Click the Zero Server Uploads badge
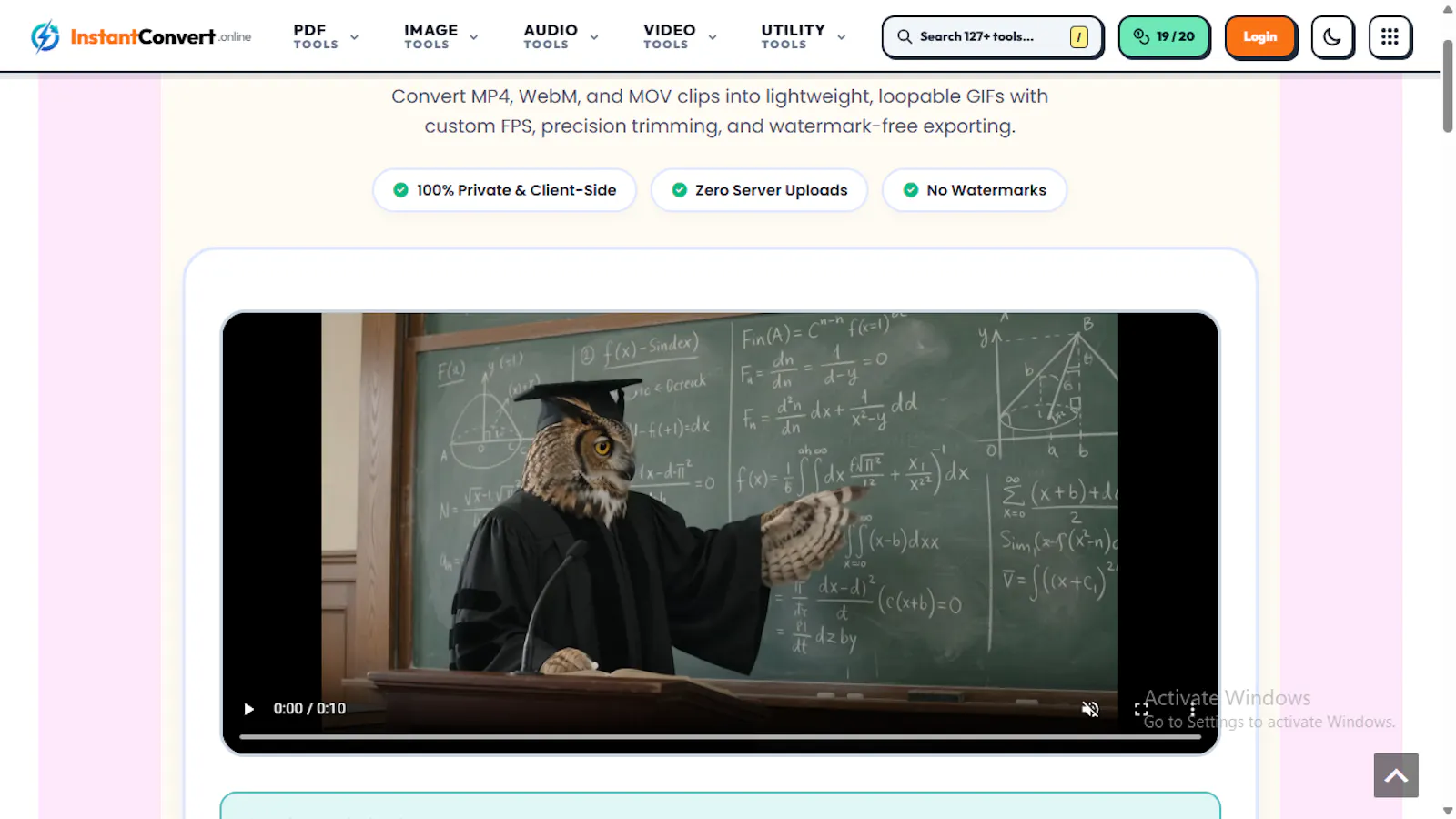 759,190
